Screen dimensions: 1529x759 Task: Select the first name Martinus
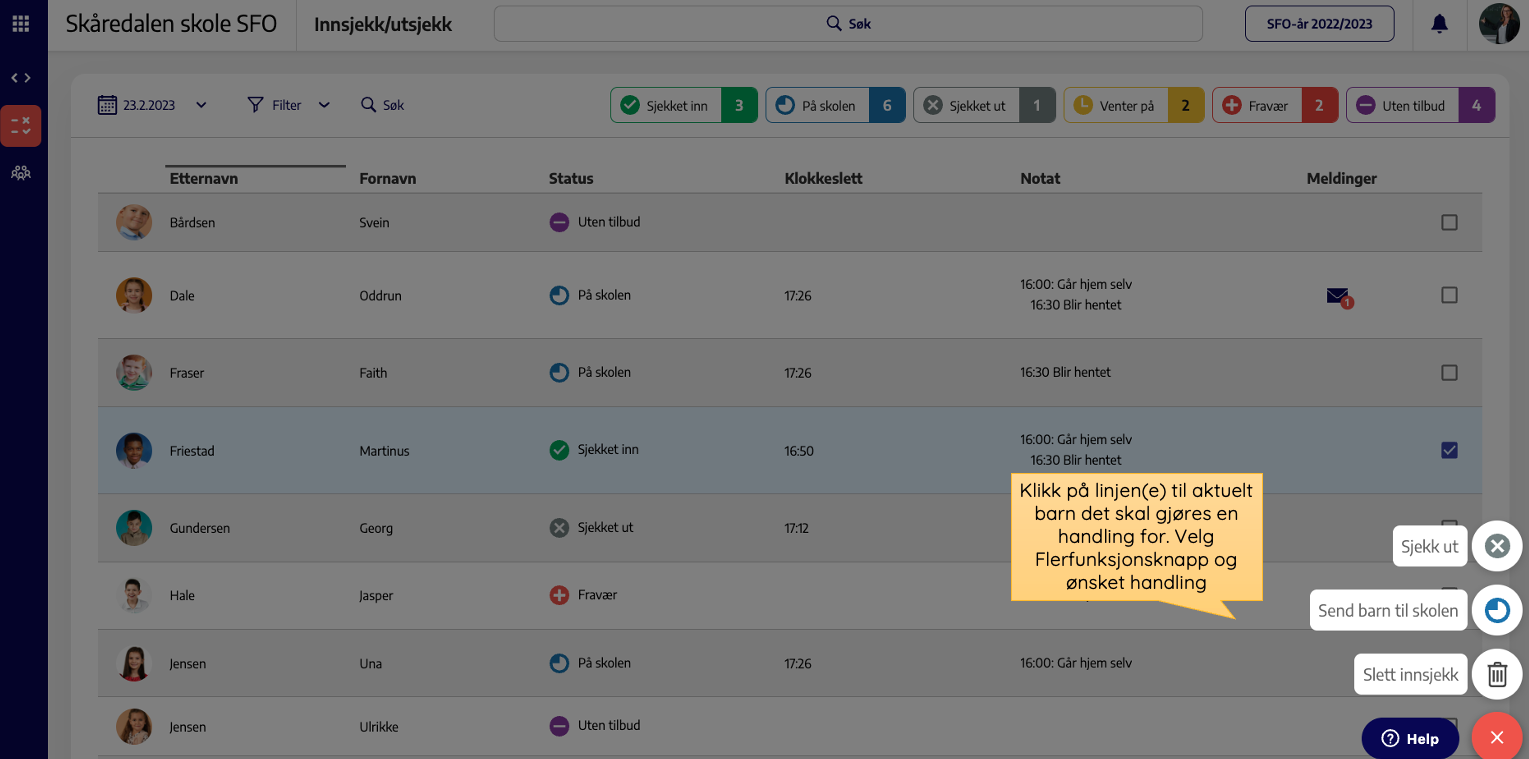pyautogui.click(x=385, y=451)
